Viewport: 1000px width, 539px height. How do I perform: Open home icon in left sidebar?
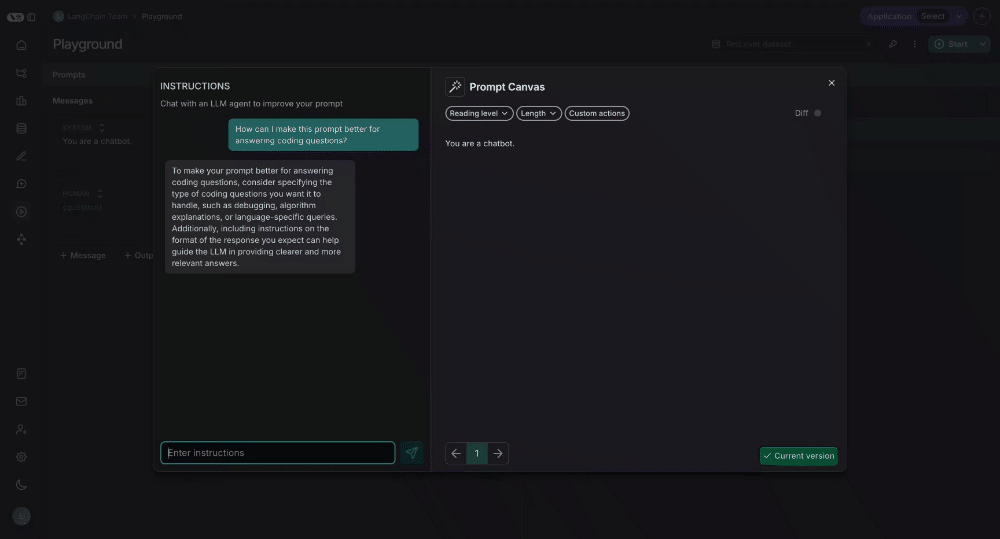(x=22, y=45)
